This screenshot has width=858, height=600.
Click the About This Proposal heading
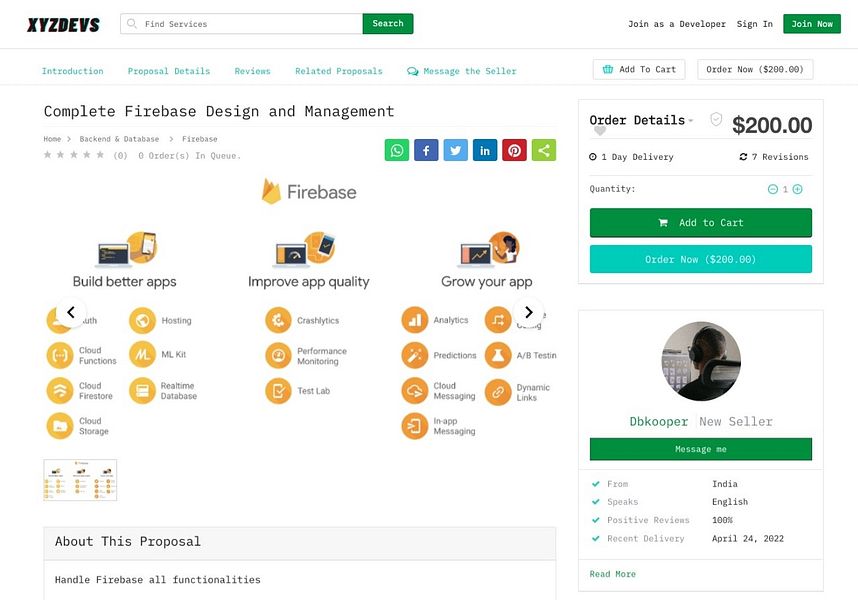pos(128,541)
